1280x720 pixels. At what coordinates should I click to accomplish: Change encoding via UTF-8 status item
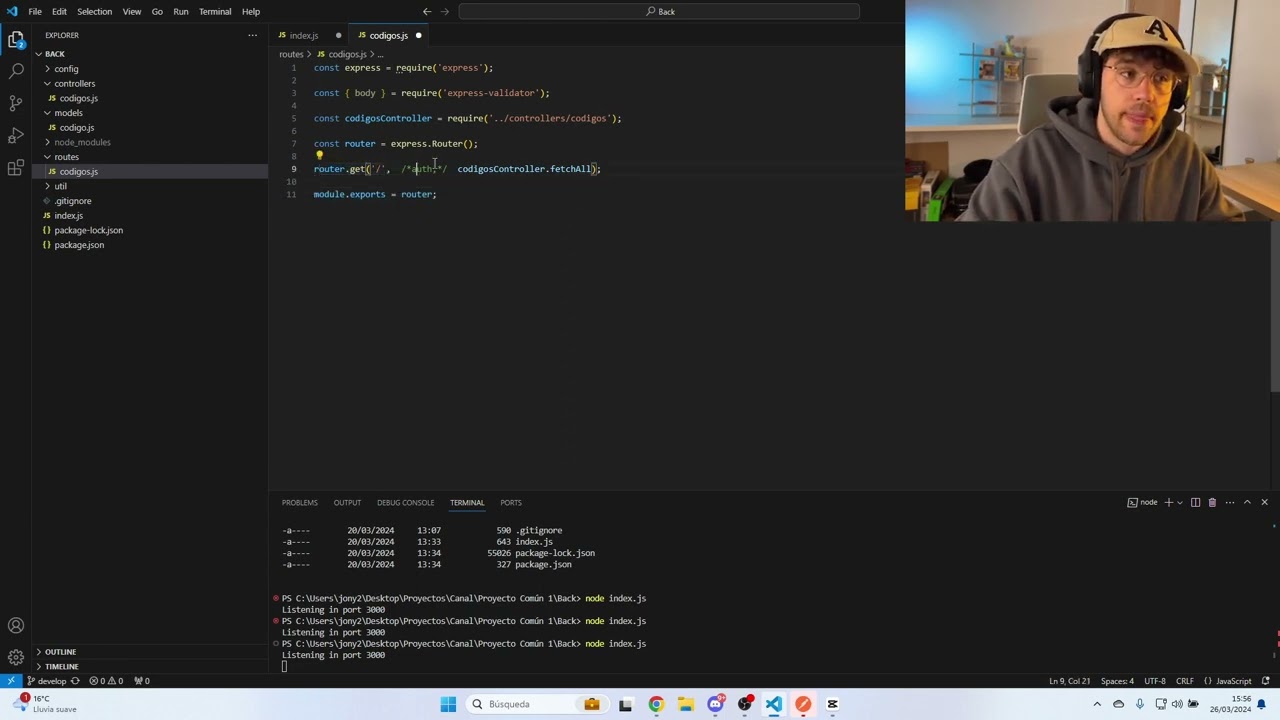point(1155,681)
